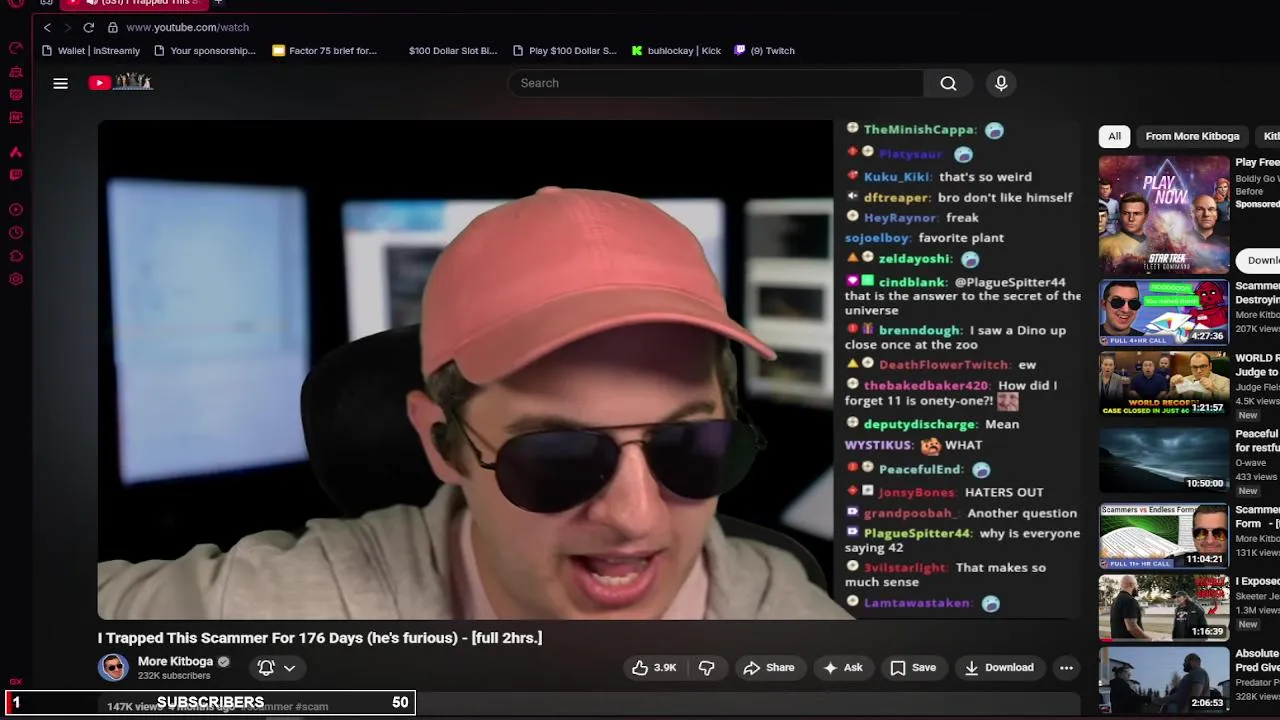Focus the YouTube Search input field
This screenshot has height=720, width=1280.
click(x=715, y=83)
